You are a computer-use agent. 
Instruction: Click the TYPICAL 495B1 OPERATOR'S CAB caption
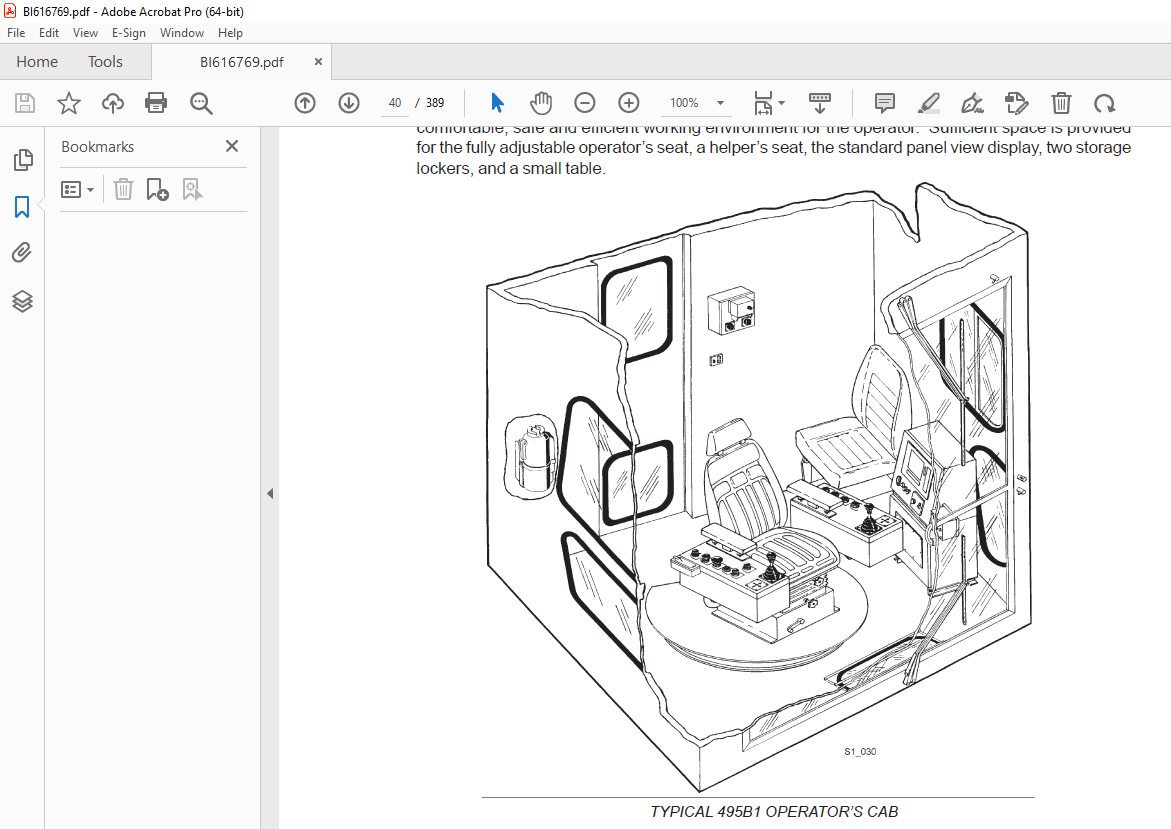(774, 811)
